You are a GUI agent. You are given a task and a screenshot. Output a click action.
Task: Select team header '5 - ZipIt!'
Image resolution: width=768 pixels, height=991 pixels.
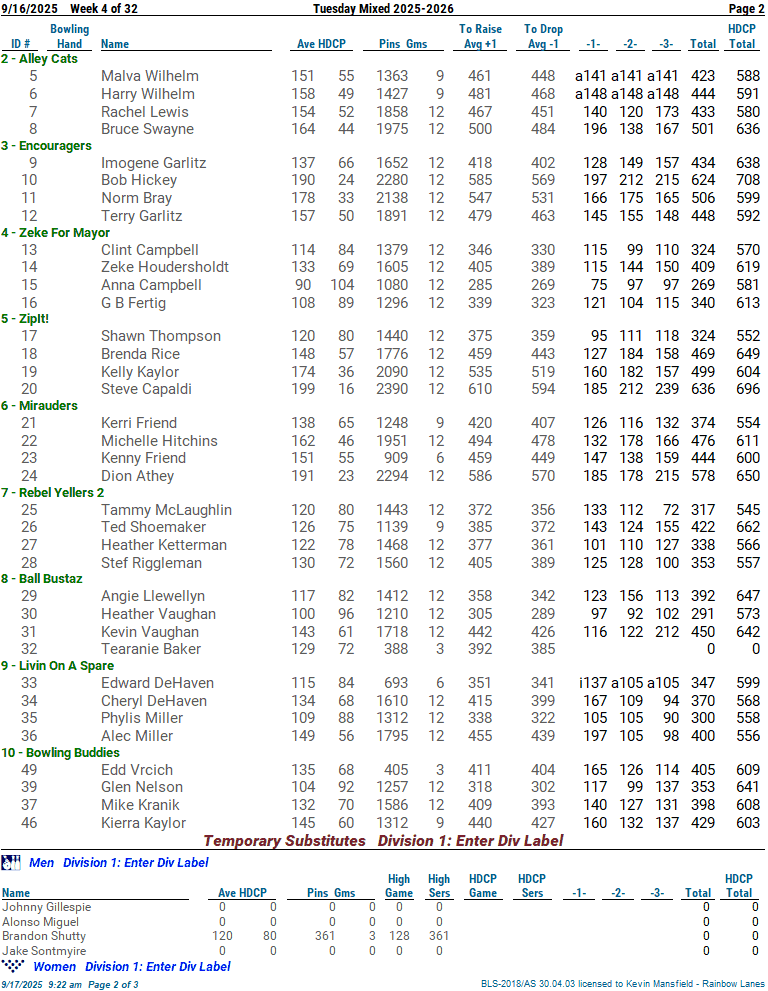point(25,319)
